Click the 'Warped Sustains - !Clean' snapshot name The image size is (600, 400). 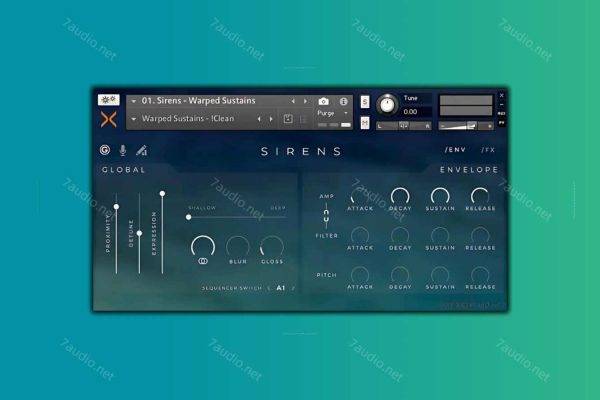click(188, 119)
